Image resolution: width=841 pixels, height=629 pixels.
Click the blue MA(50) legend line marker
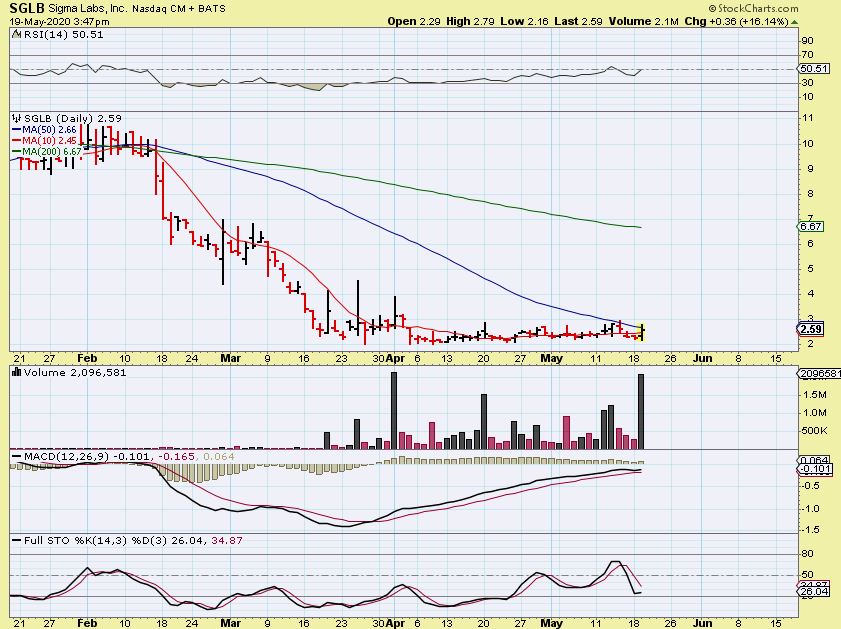[x=16, y=130]
